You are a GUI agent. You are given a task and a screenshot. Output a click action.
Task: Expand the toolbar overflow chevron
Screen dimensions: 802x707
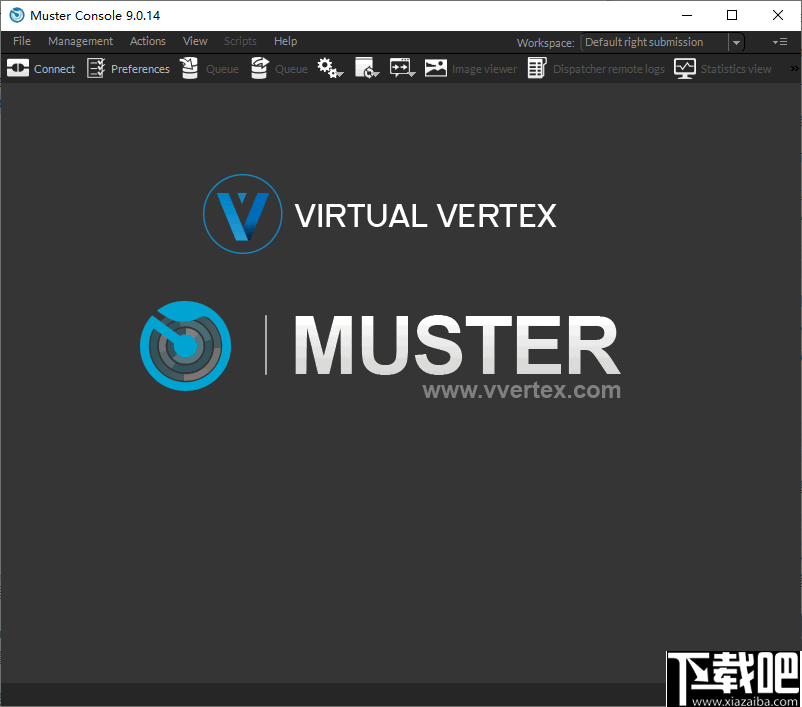coord(793,68)
